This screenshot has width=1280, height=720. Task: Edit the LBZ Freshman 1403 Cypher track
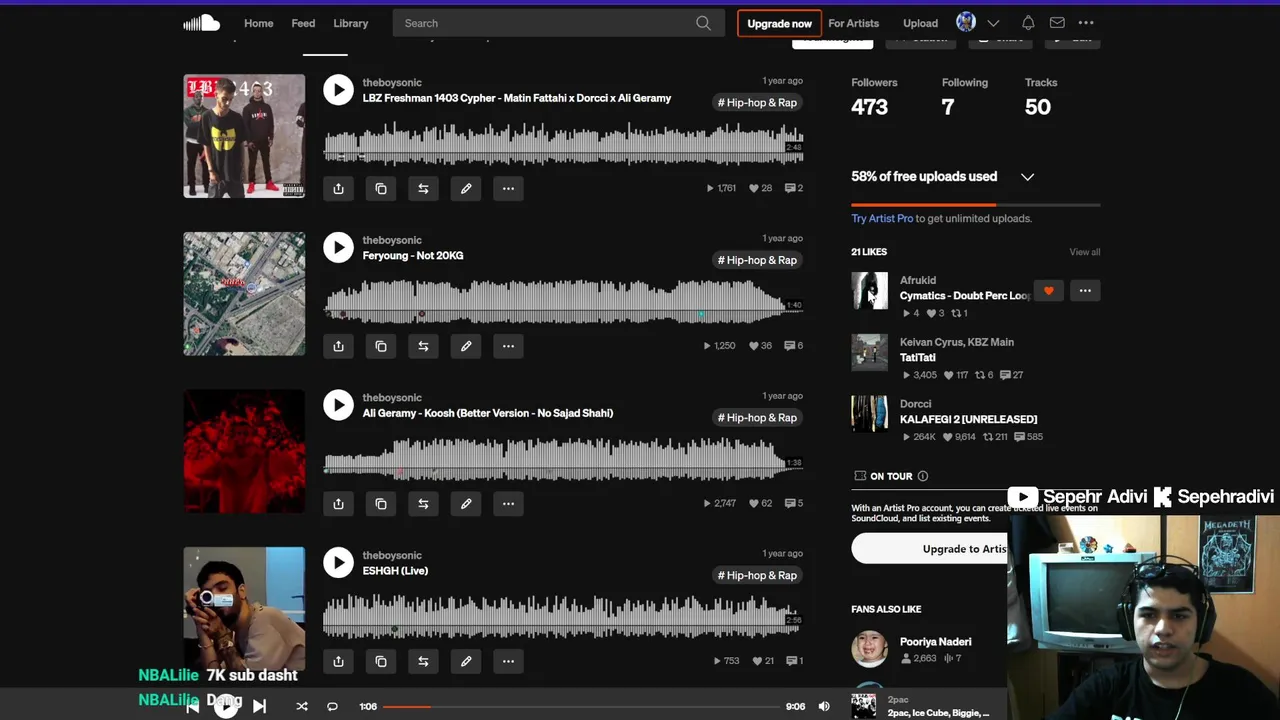pyautogui.click(x=466, y=189)
